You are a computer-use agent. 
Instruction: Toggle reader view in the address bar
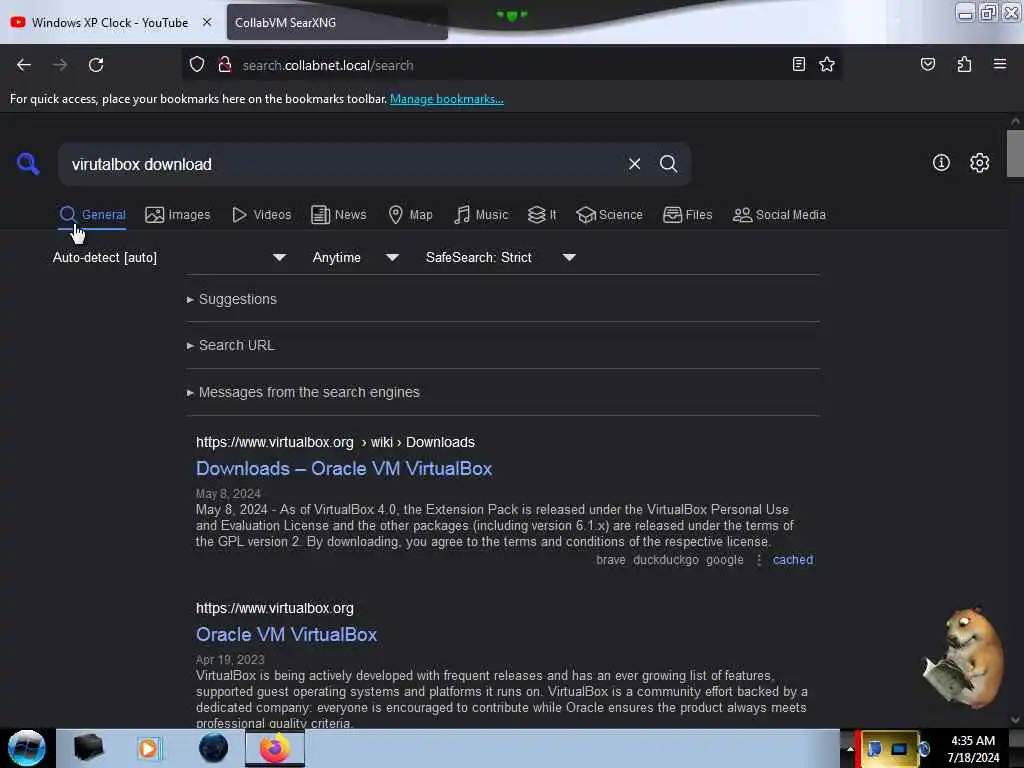tap(798, 64)
